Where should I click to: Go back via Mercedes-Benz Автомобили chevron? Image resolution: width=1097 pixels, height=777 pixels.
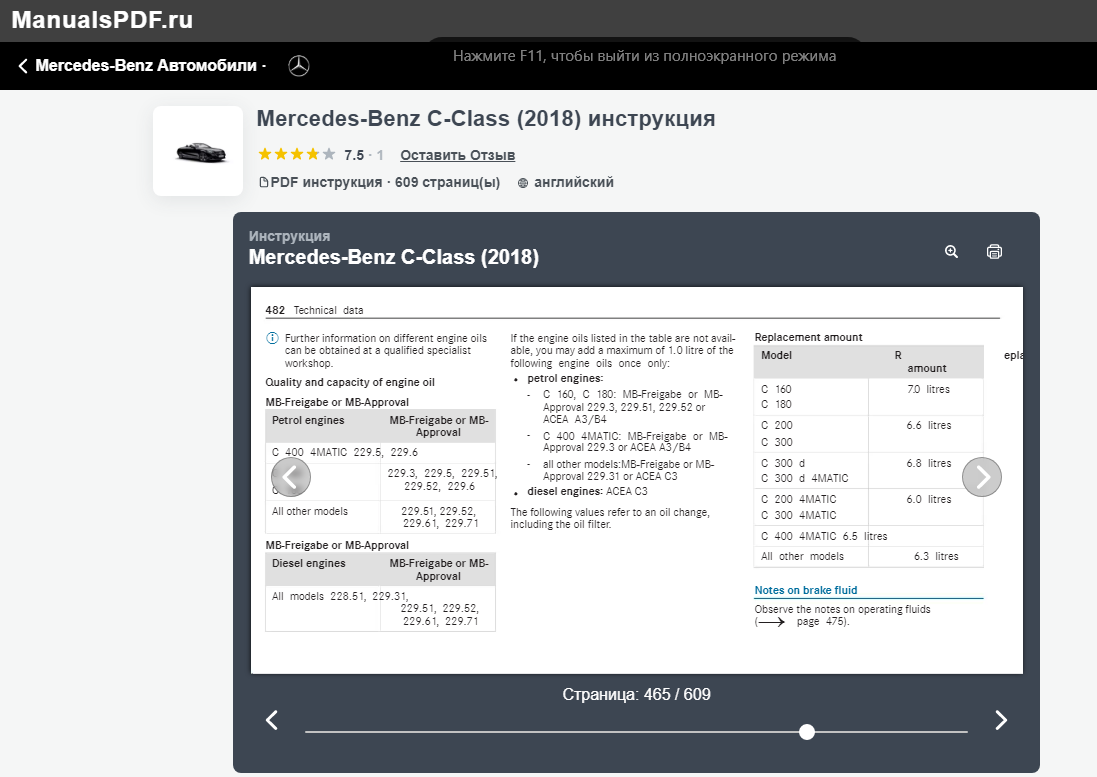[x=22, y=66]
